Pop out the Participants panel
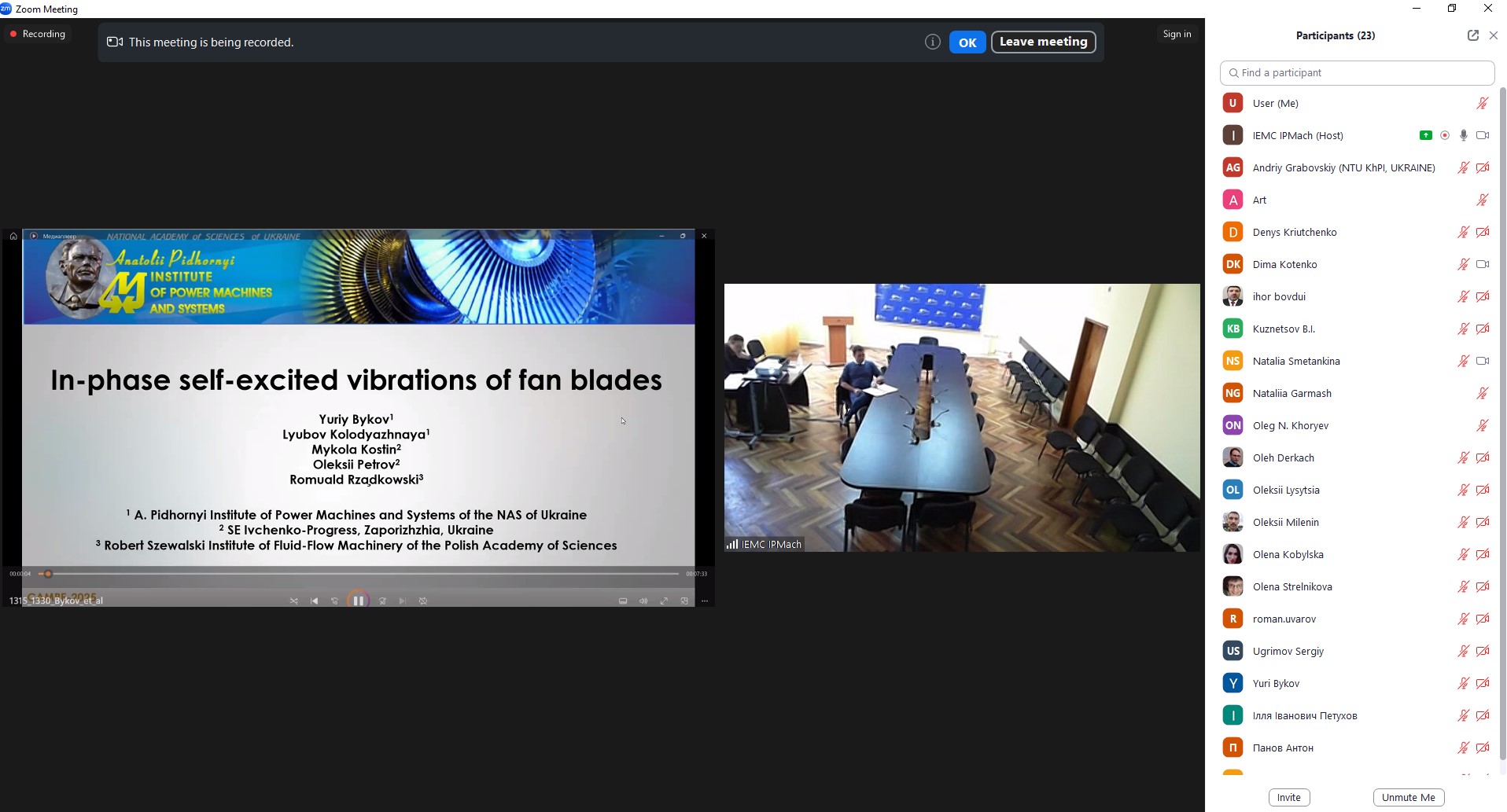This screenshot has height=812, width=1507. [1472, 35]
